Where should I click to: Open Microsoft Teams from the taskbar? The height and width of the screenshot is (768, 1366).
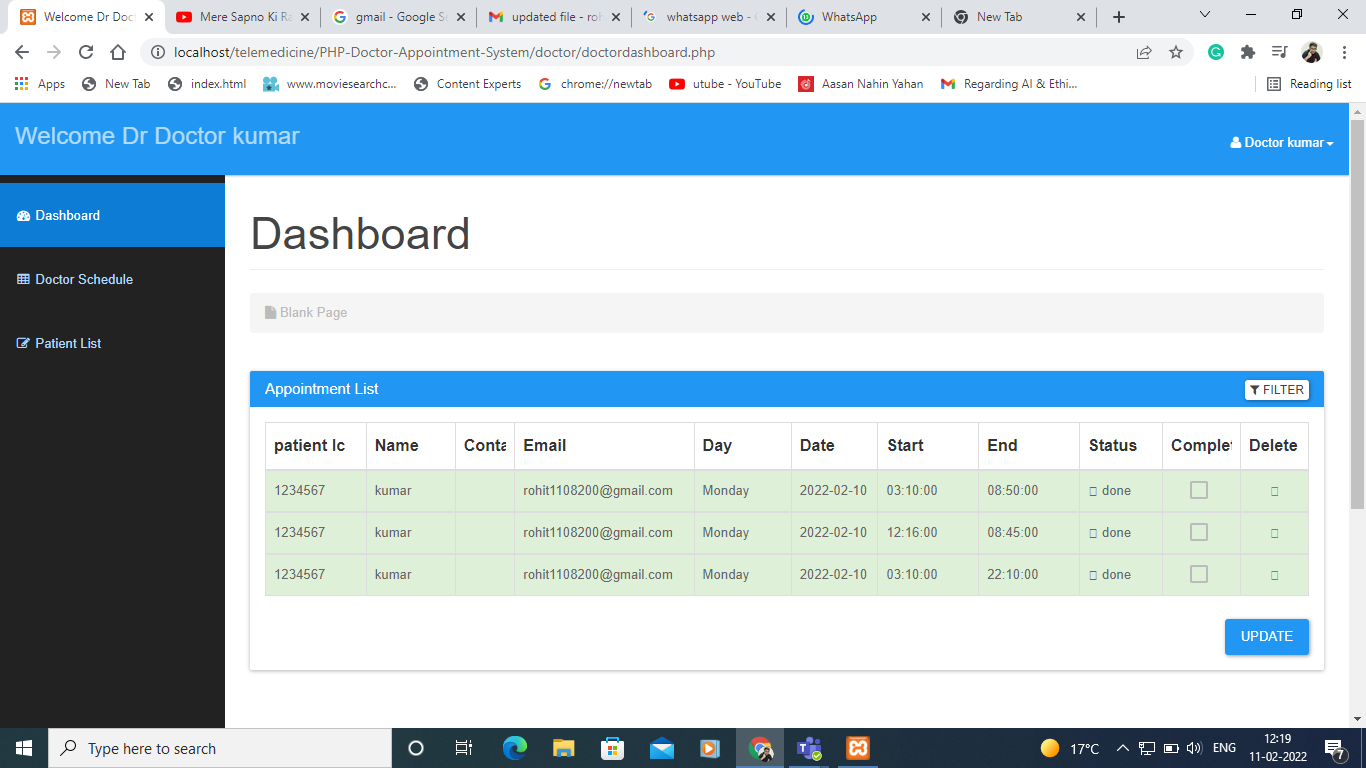point(808,748)
